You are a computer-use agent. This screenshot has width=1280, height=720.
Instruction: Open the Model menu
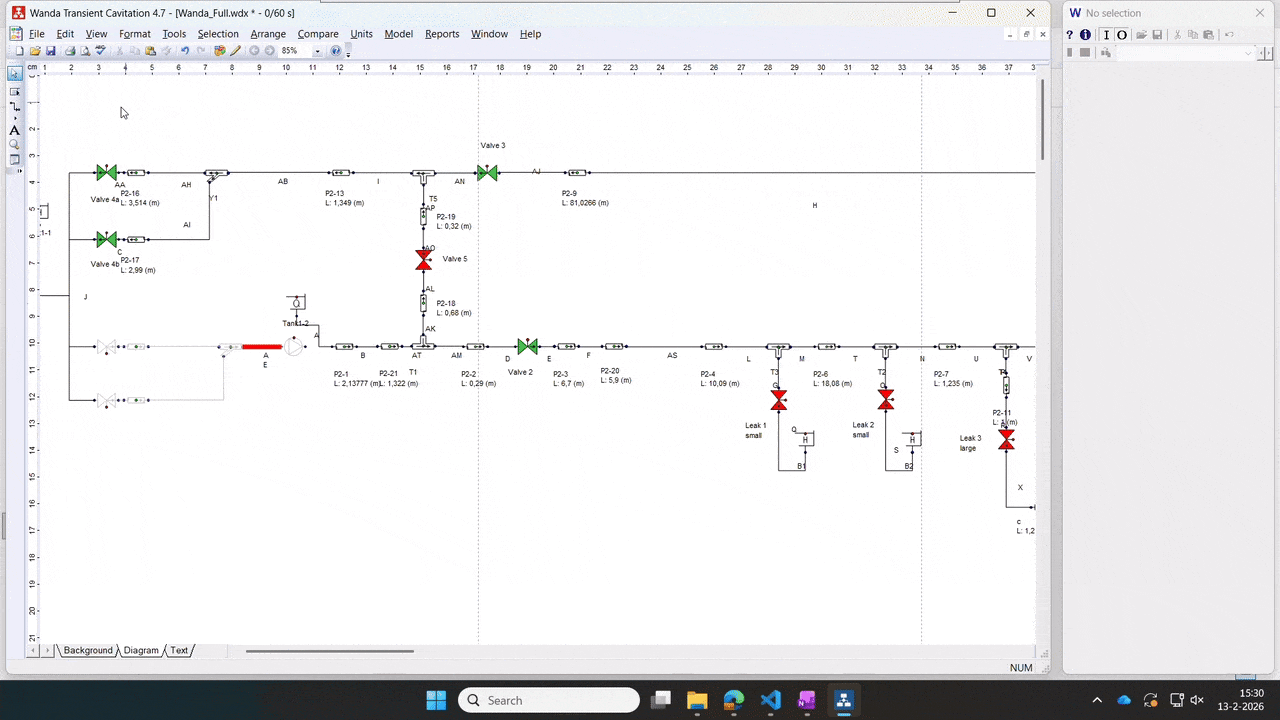coord(398,34)
